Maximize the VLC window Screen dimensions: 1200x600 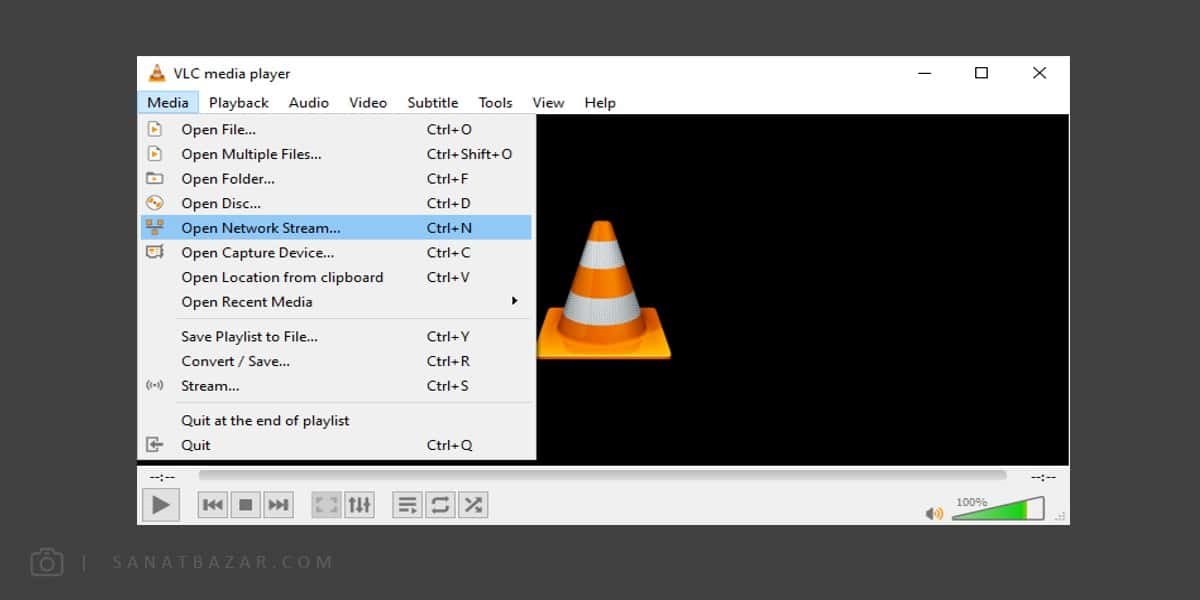point(981,73)
